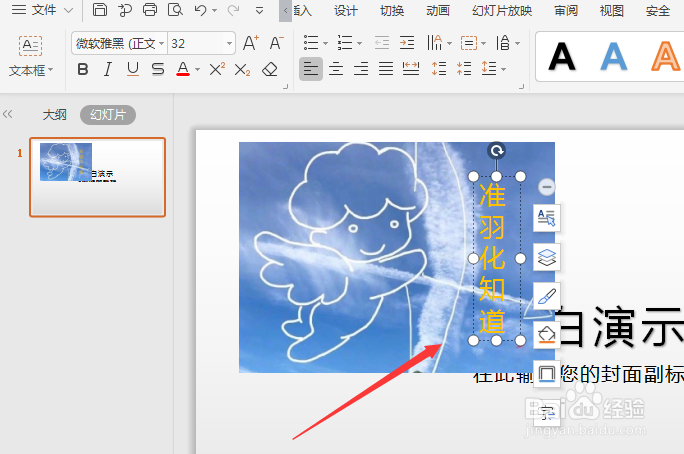Expand quick access customize dropdown
684x454 pixels.
260,10
